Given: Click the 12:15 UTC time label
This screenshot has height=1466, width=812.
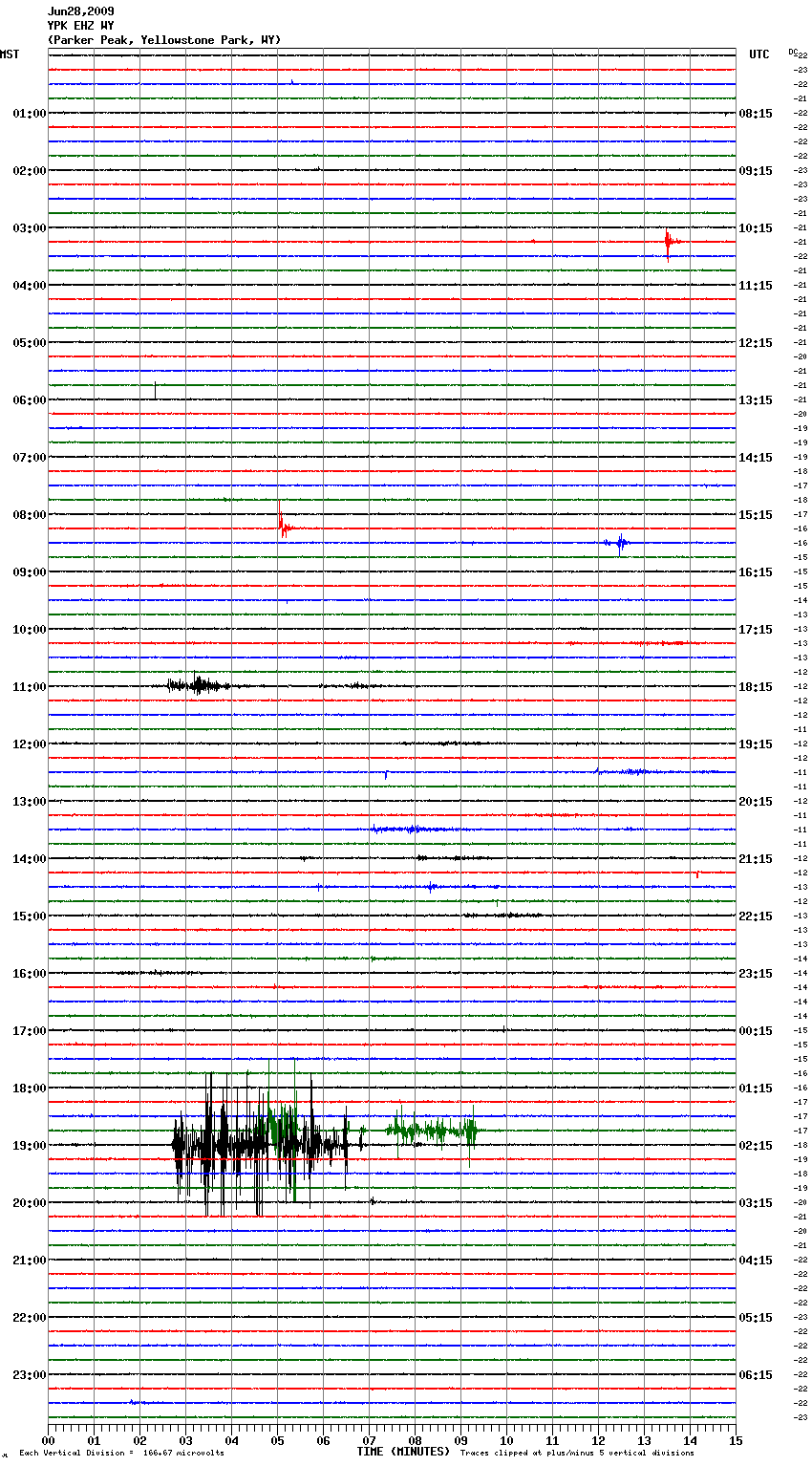Looking at the screenshot, I should click(x=756, y=343).
